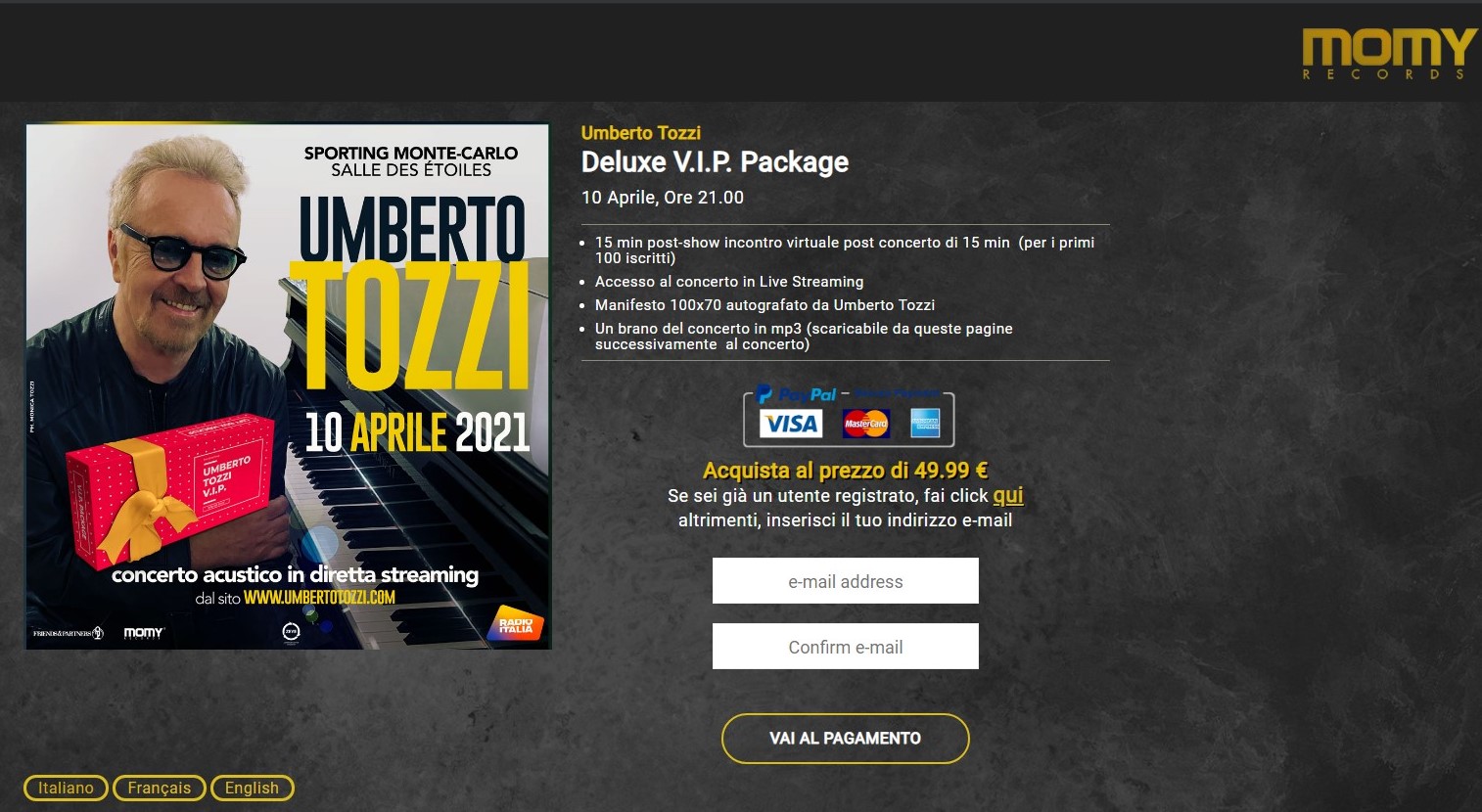Viewport: 1482px width, 812px height.
Task: Click the Momy Records logo
Action: point(1388,54)
